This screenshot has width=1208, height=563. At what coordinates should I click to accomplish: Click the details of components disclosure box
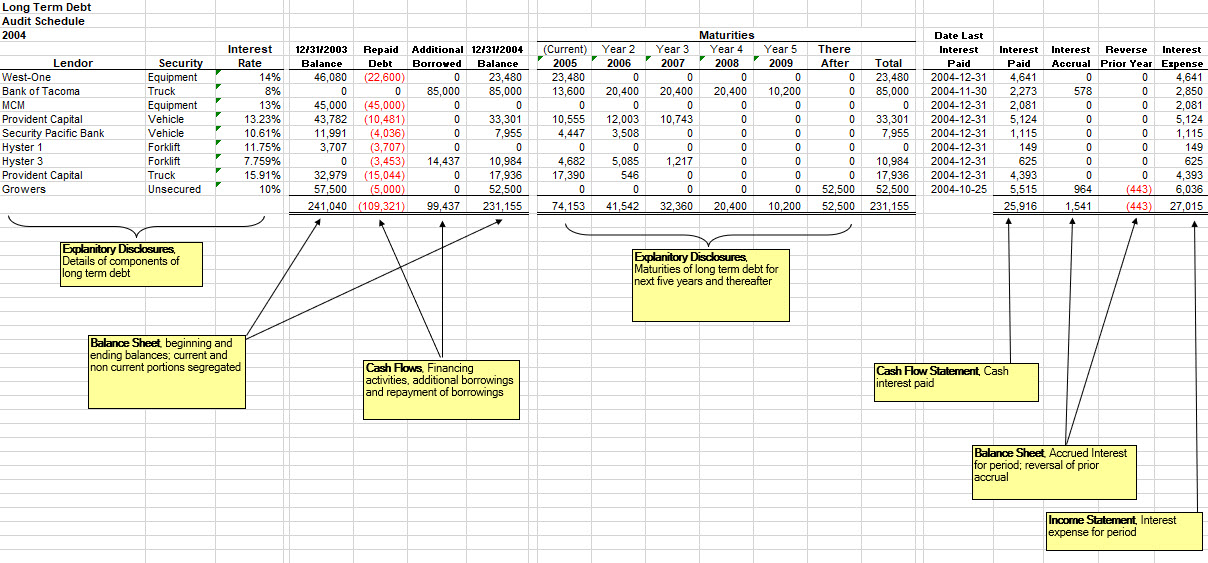(132, 262)
